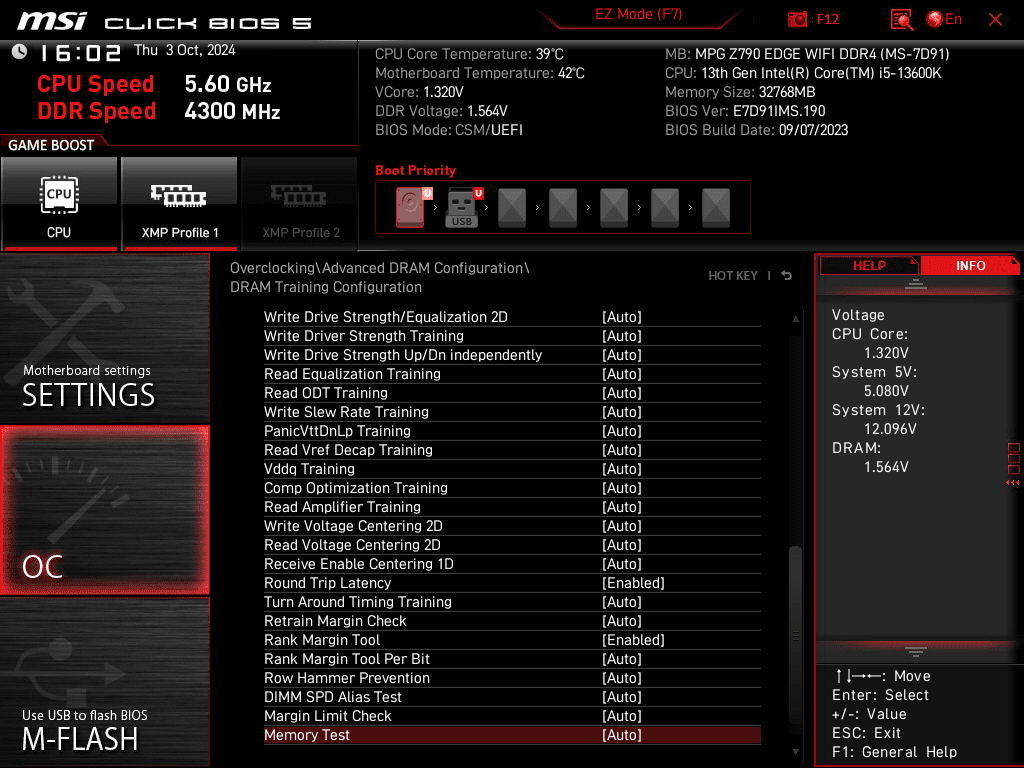Go back using the return arrow icon
The height and width of the screenshot is (768, 1024).
787,276
